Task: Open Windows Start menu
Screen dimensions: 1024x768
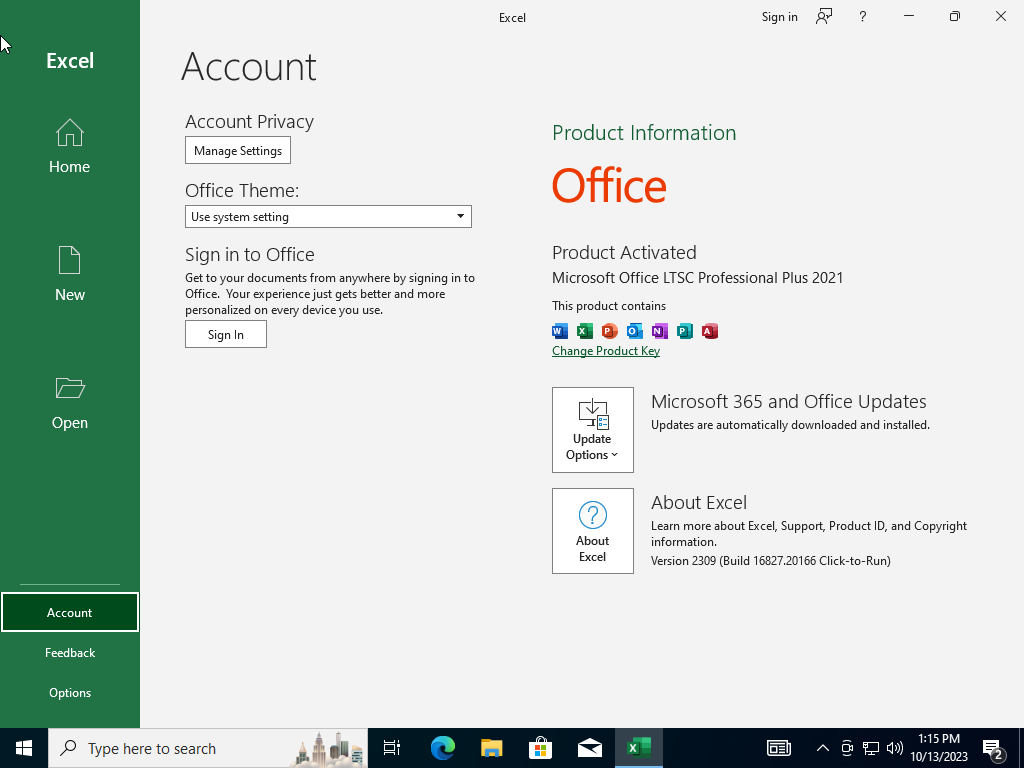Action: (x=24, y=748)
